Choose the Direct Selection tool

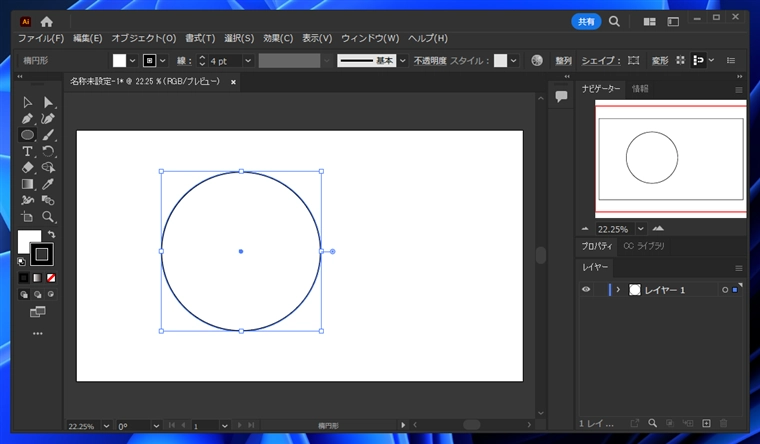(x=48, y=102)
